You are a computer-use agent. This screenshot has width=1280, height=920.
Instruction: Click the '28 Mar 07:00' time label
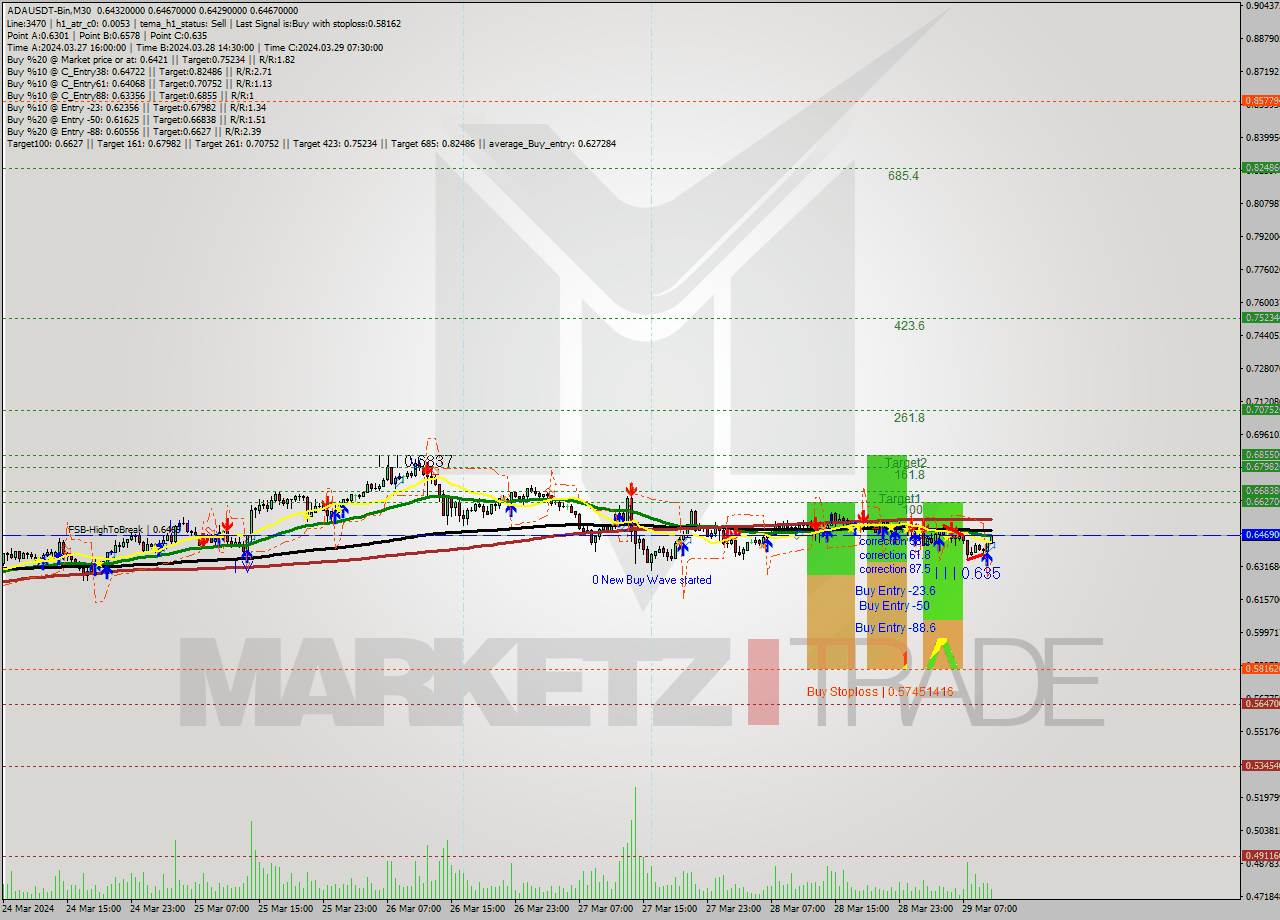tap(797, 909)
